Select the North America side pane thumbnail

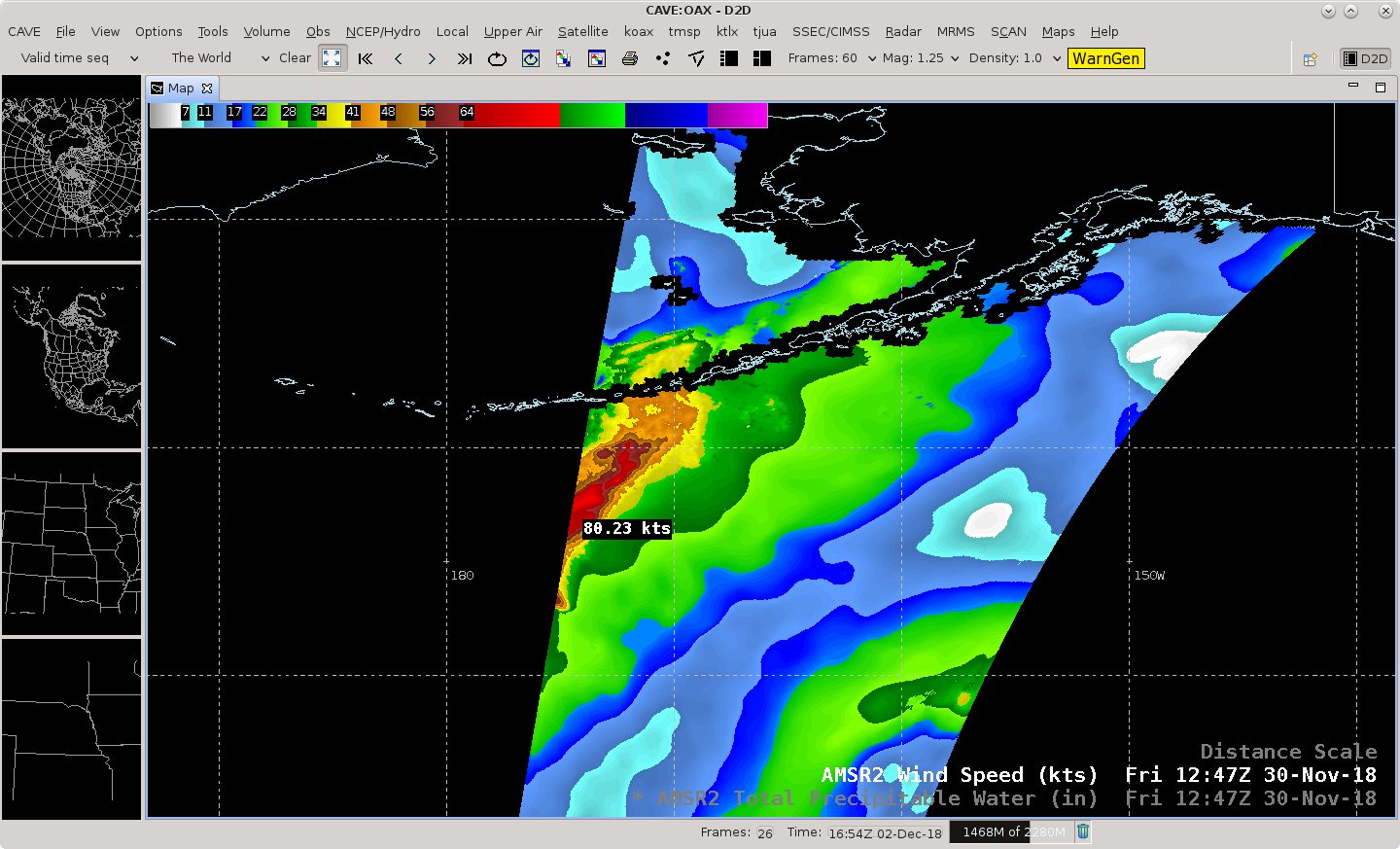[x=71, y=356]
